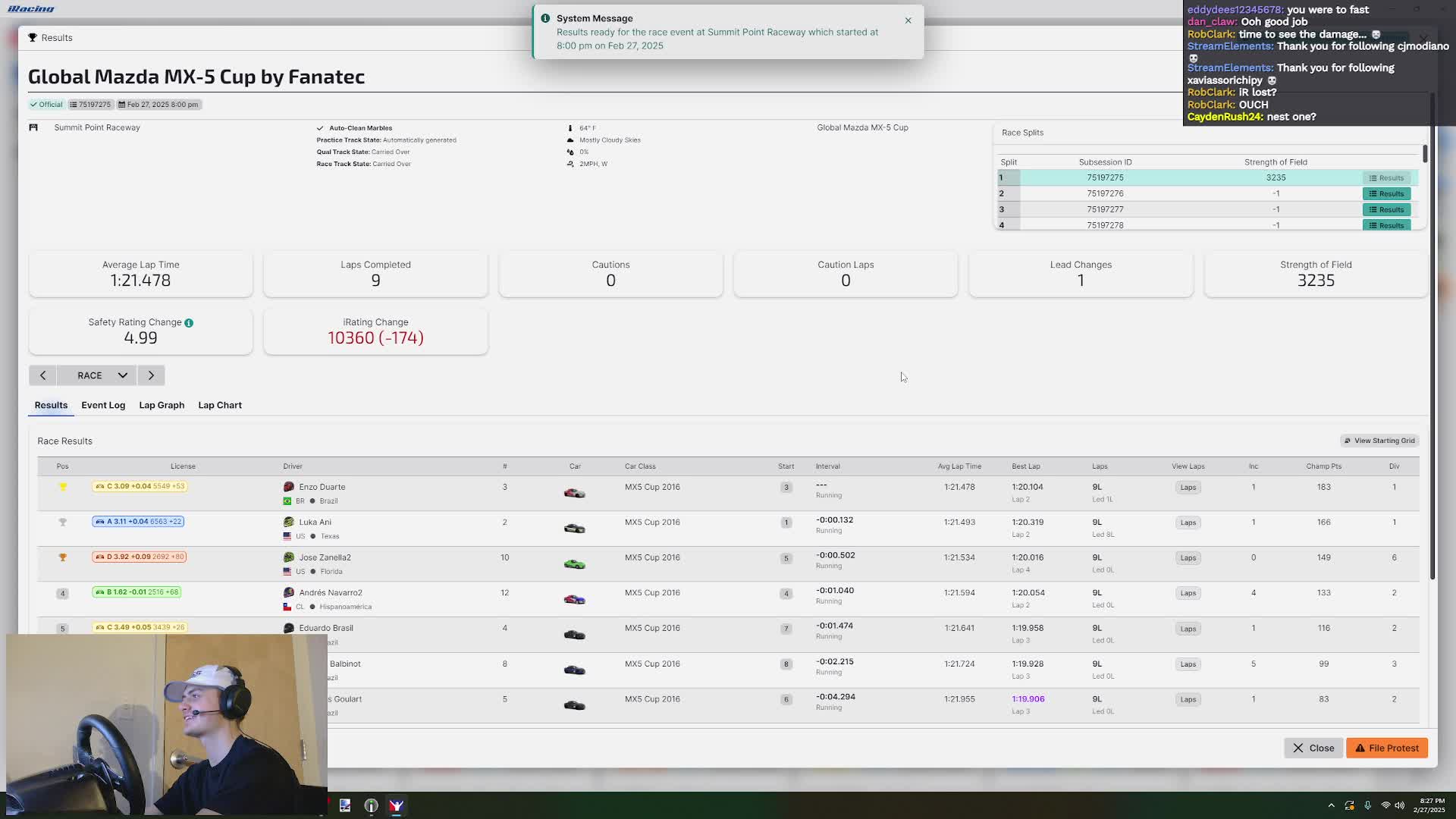The width and height of the screenshot is (1456, 819).
Task: View Laps for Luka Ani
Action: pos(1188,522)
